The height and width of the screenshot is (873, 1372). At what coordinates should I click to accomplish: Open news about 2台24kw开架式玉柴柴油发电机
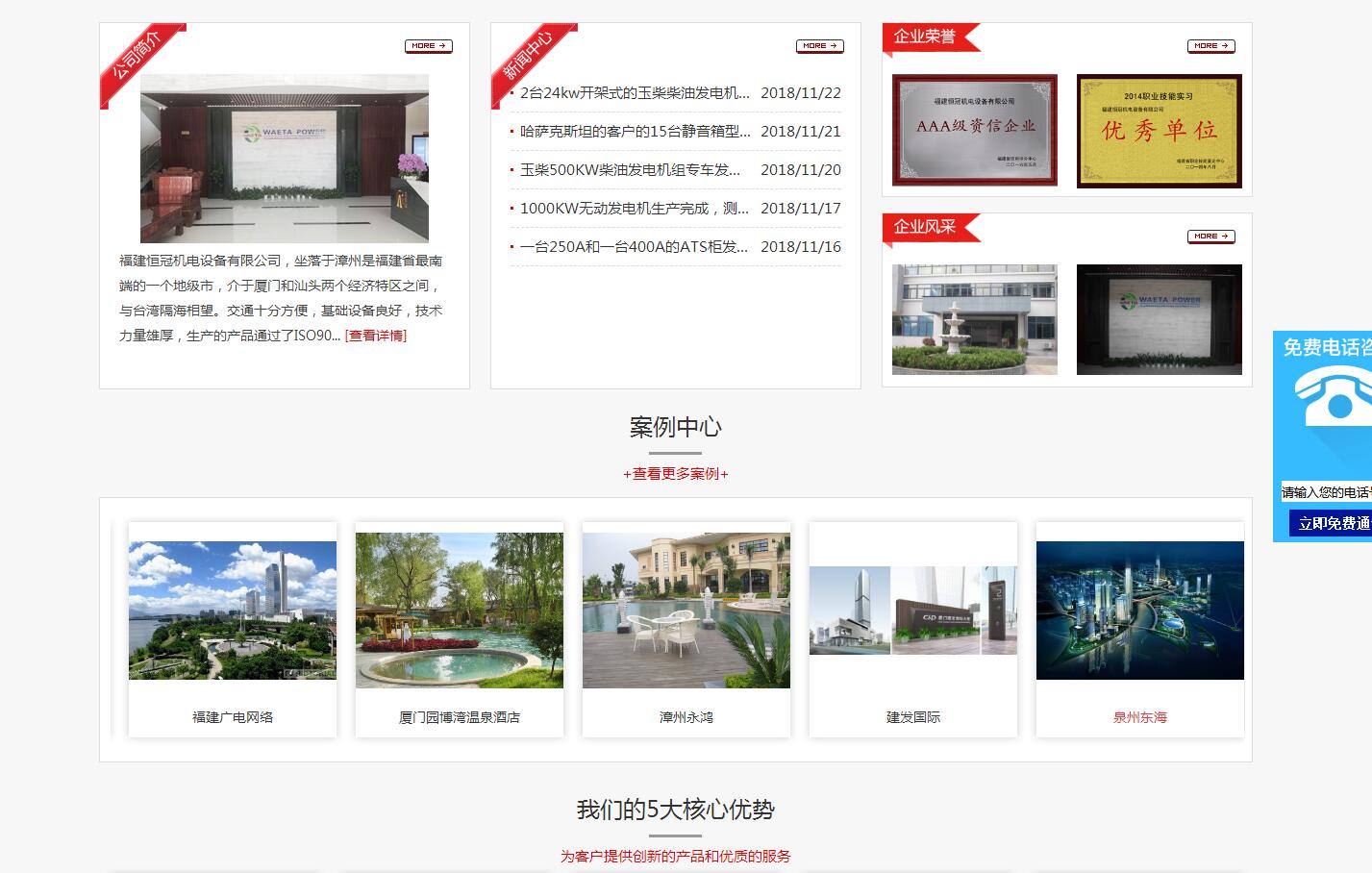[x=635, y=93]
